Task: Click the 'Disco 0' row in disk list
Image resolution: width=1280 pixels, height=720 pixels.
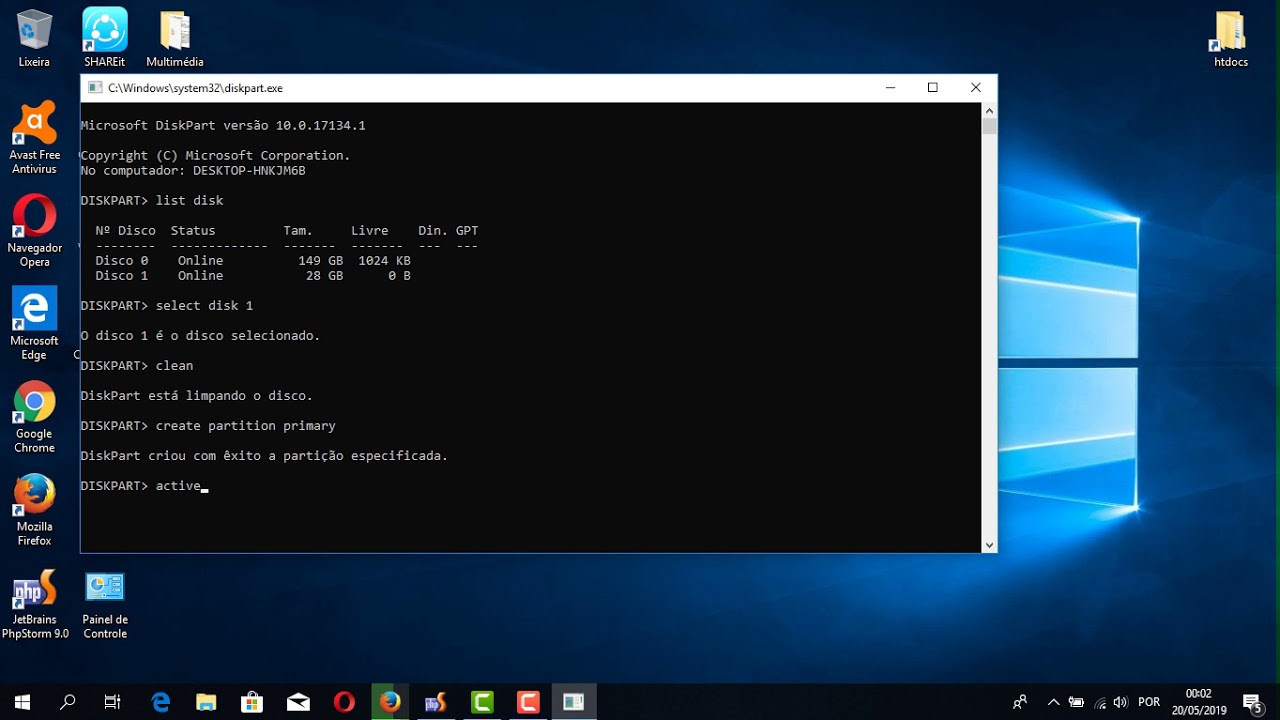Action: tap(253, 261)
